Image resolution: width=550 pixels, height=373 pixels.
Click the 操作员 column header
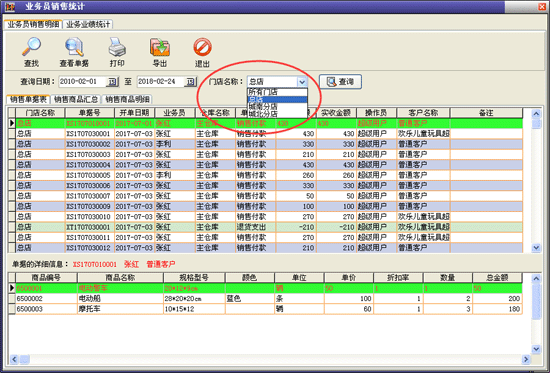(376, 113)
